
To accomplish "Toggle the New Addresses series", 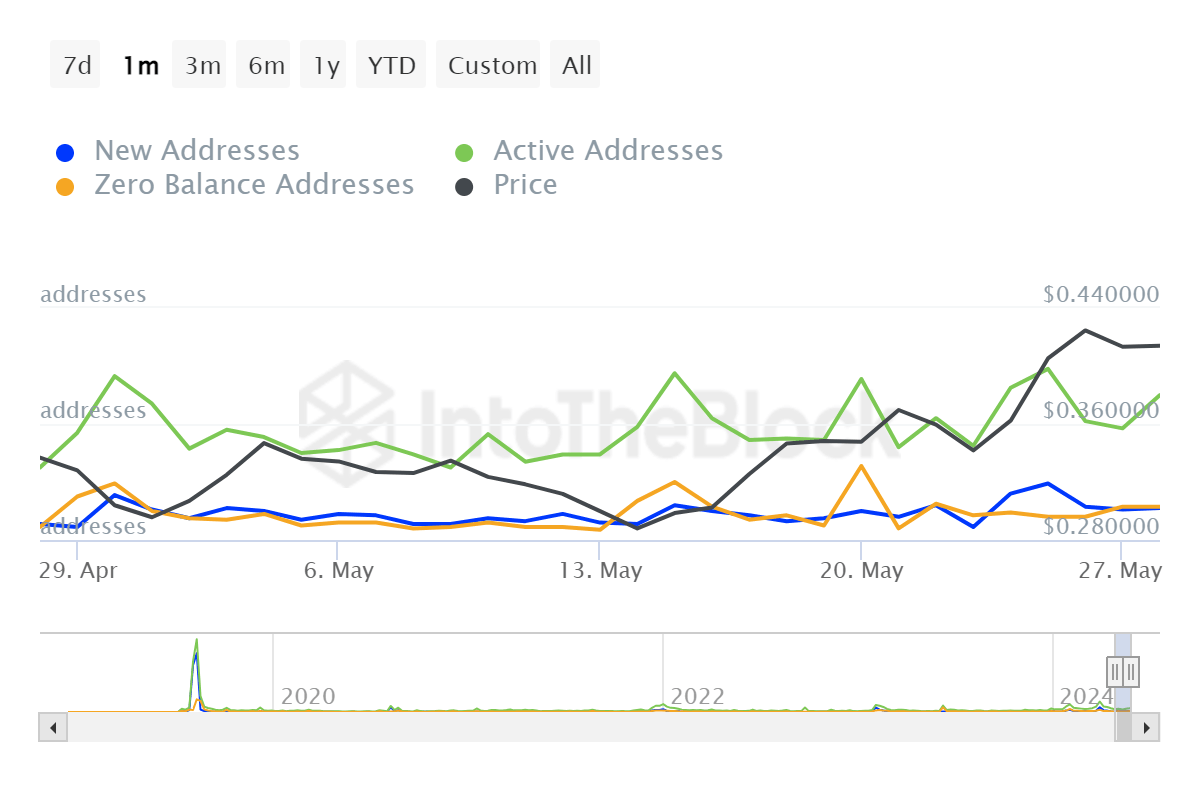I will coord(196,151).
